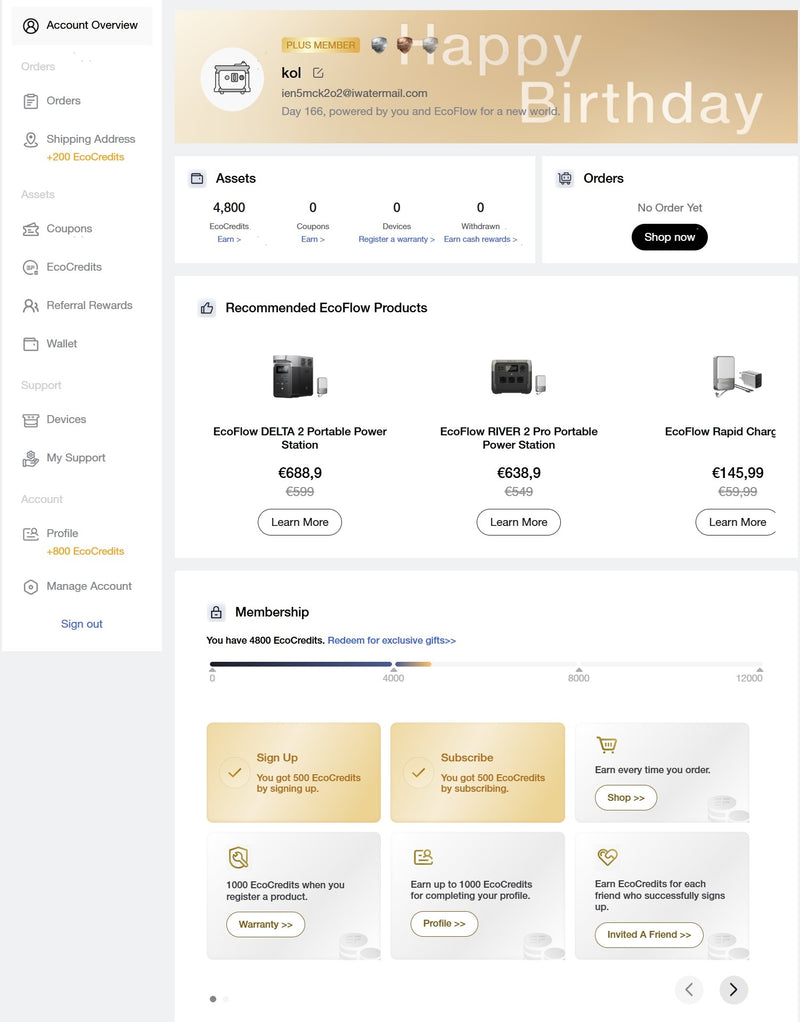Screen dimensions: 800x1022
Task: Click the first carousel page dot
Action: (213, 999)
